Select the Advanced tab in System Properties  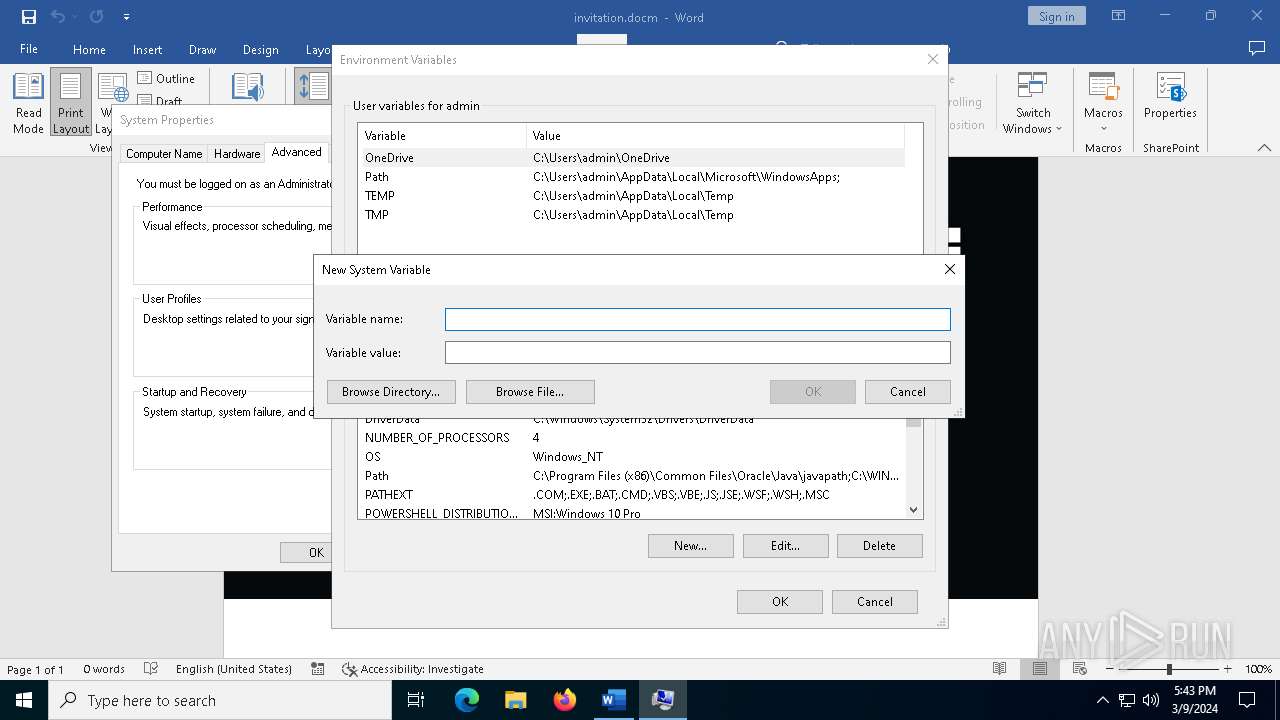click(x=297, y=152)
